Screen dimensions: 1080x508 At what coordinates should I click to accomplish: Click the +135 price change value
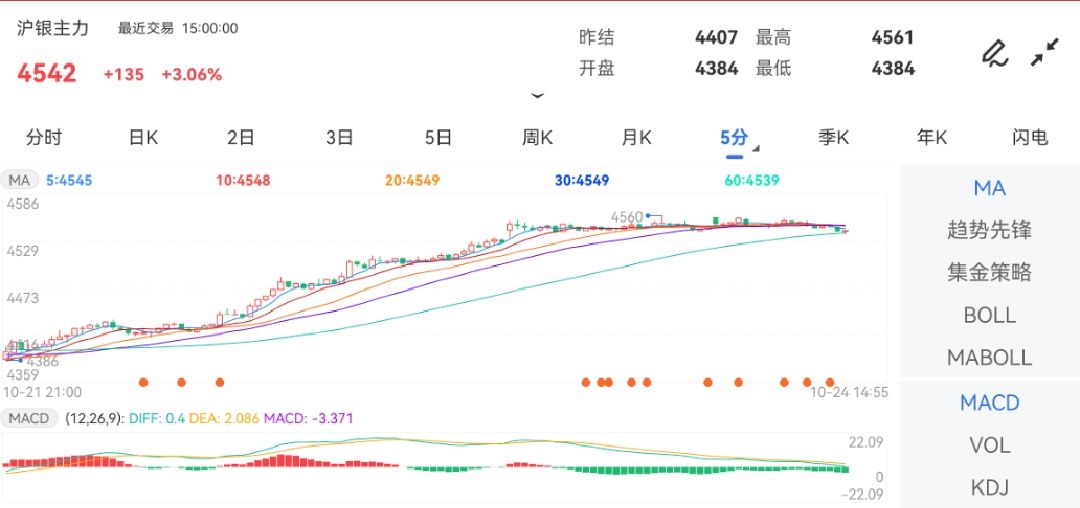(x=123, y=74)
